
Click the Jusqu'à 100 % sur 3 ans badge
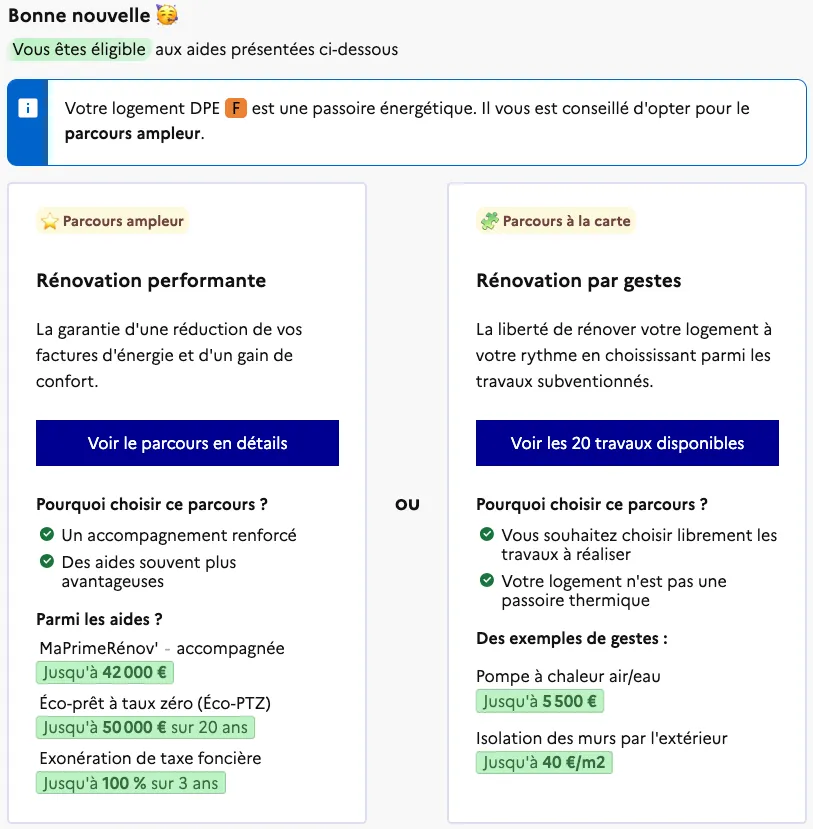(131, 782)
